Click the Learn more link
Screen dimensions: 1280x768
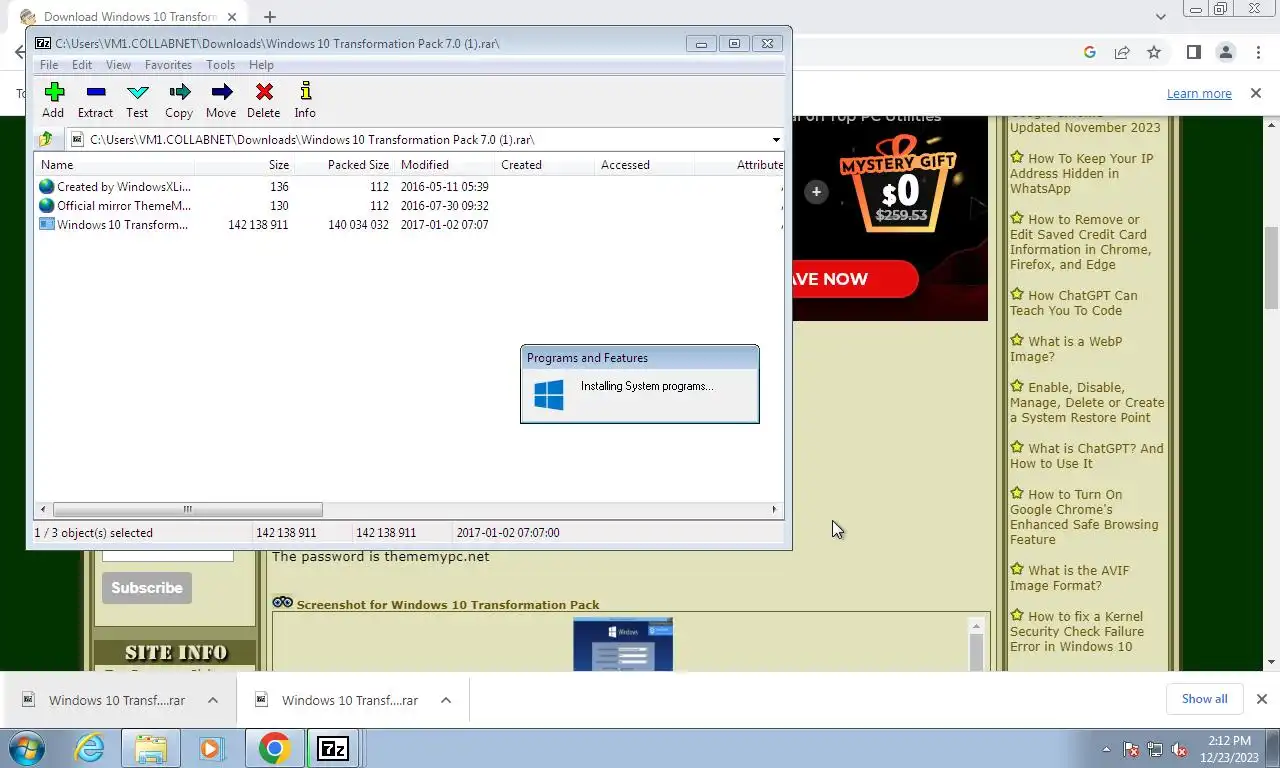(x=1199, y=93)
